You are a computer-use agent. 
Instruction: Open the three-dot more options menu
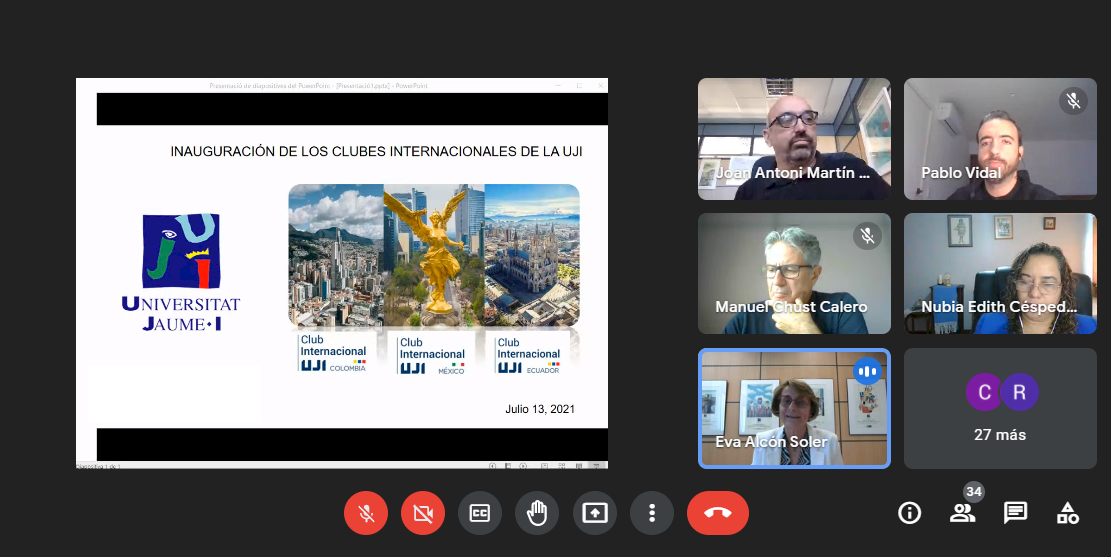652,513
